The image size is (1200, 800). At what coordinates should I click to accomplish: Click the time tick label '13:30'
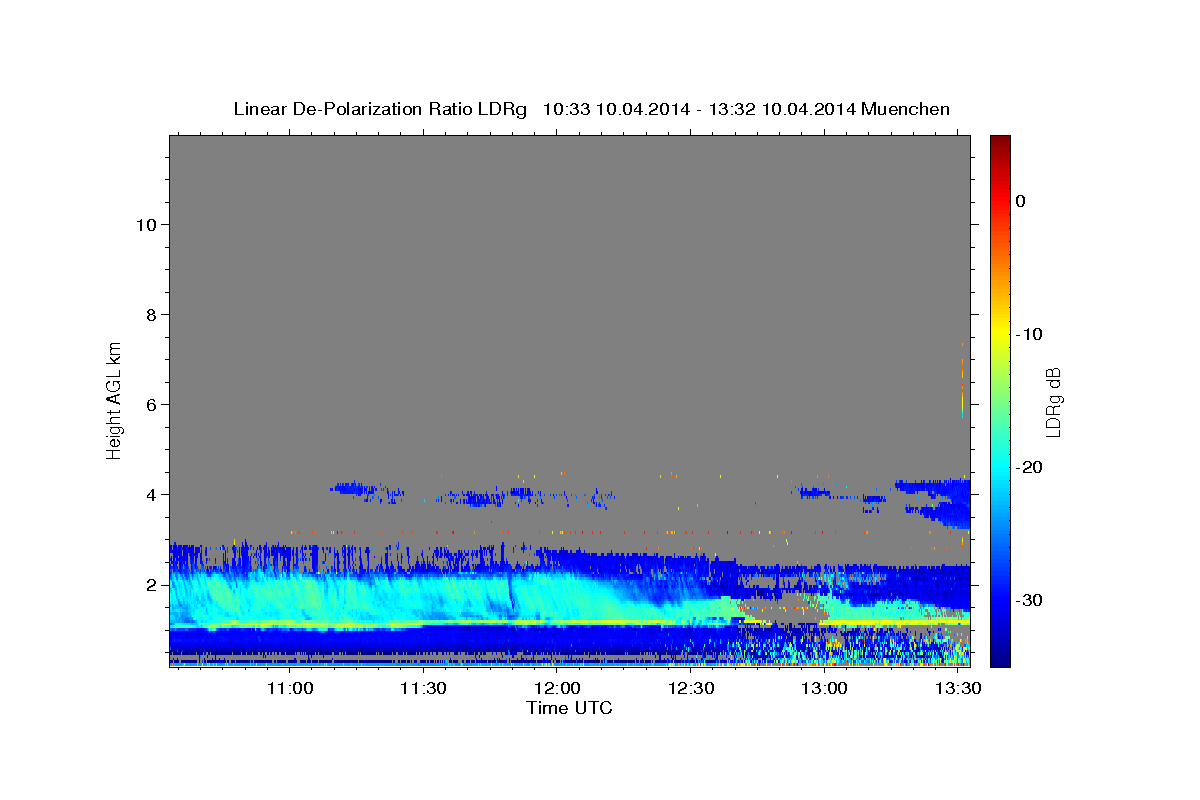958,689
